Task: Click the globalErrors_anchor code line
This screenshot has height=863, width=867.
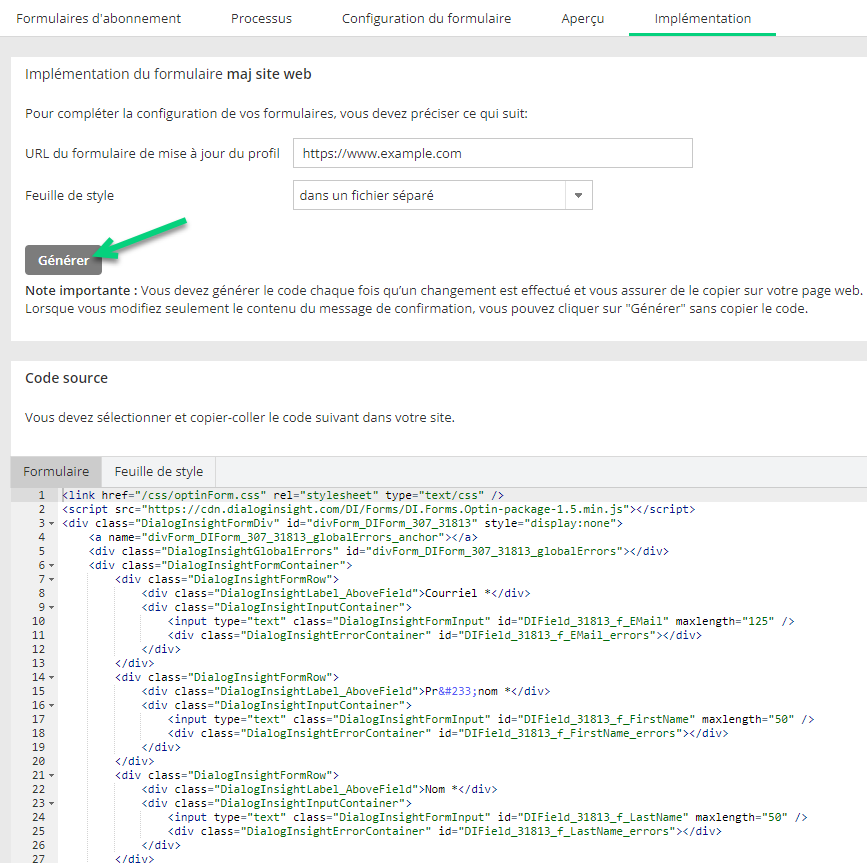Action: (x=283, y=537)
